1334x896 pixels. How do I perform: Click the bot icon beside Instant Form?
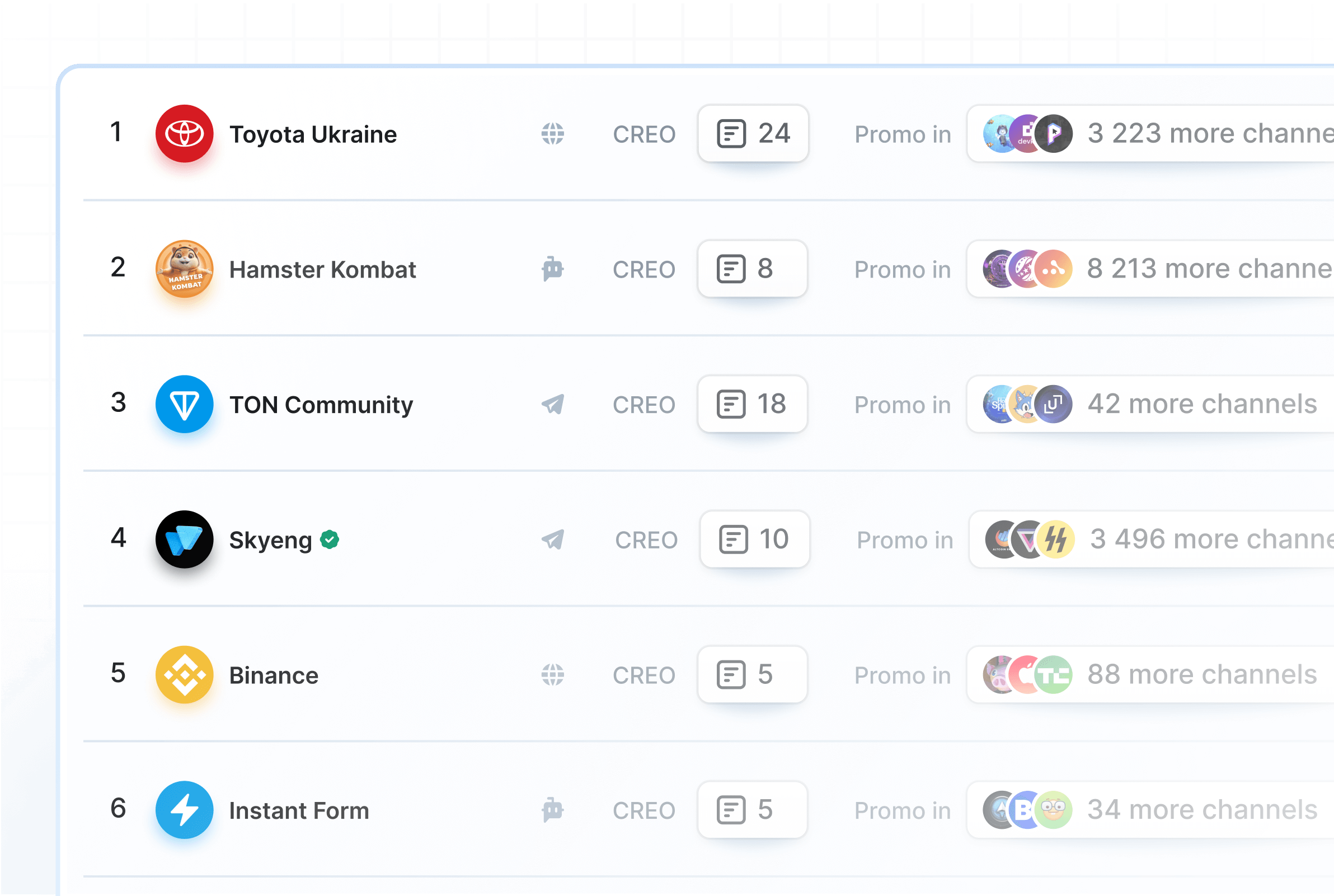pos(552,810)
